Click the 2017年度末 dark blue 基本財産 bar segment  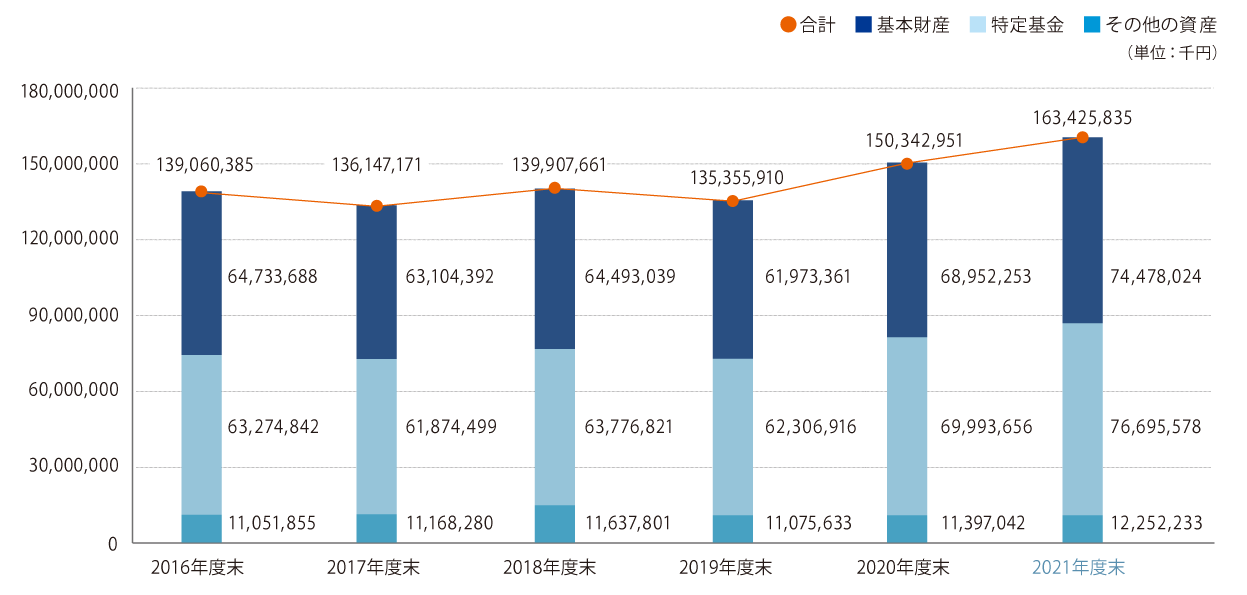377,282
